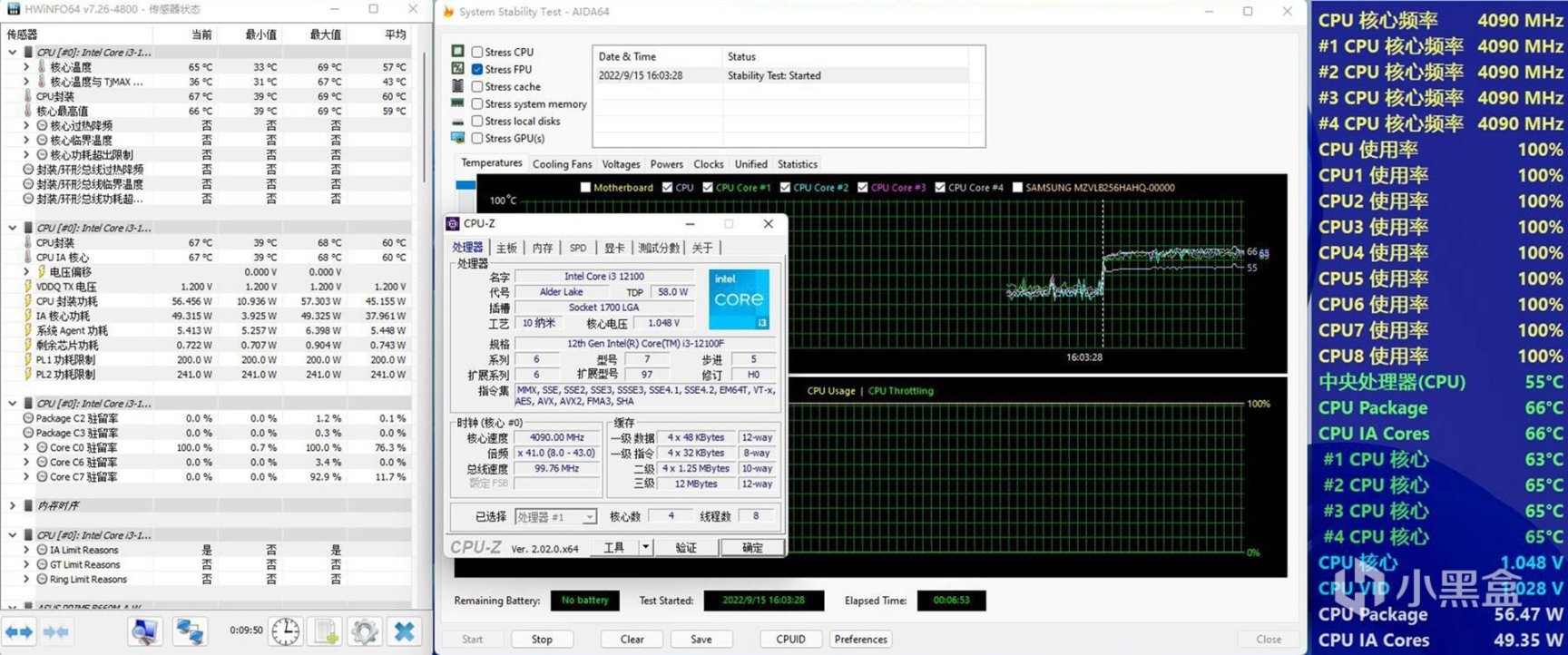Check the Motherboard graph checkbox
1568x655 pixels.
click(x=585, y=188)
